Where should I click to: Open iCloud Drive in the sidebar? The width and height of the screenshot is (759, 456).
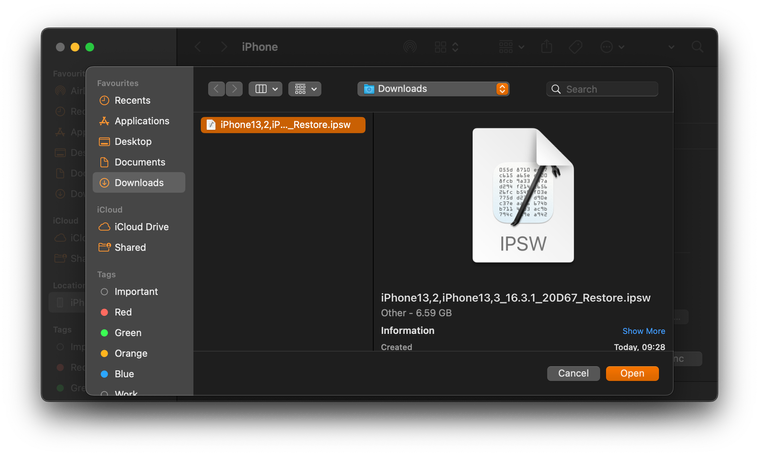pyautogui.click(x=141, y=227)
